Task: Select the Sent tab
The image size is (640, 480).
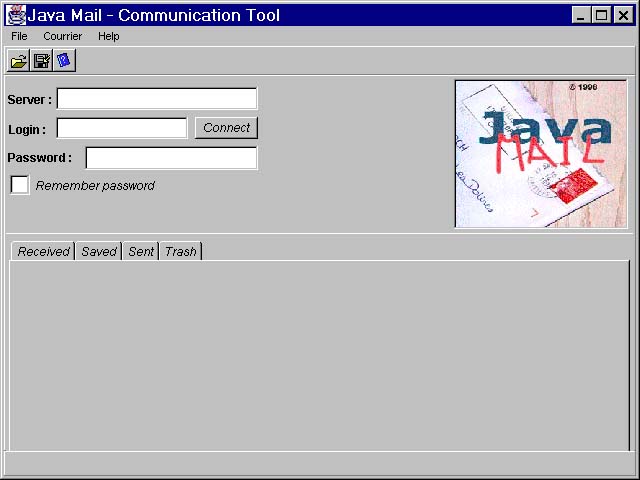Action: click(141, 251)
